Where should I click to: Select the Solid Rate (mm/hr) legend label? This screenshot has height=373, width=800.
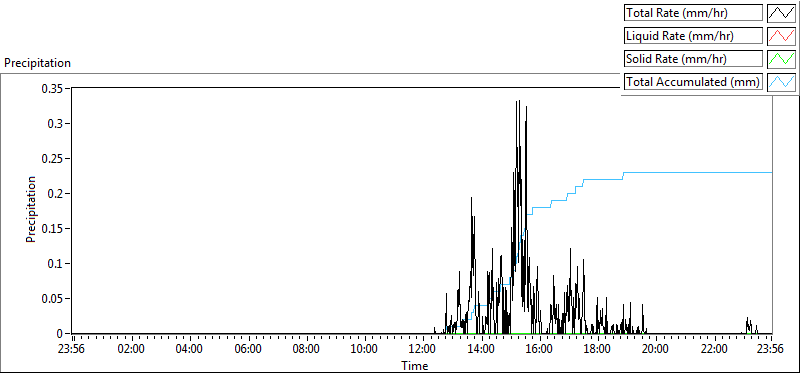coord(693,59)
